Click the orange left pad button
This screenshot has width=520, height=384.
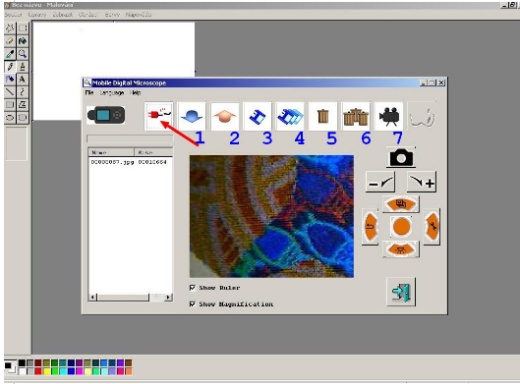[x=370, y=227]
